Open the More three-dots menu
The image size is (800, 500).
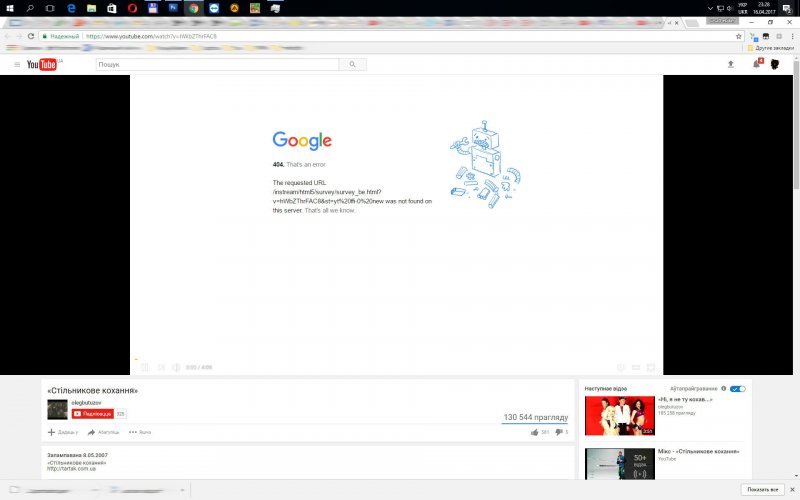(140, 432)
